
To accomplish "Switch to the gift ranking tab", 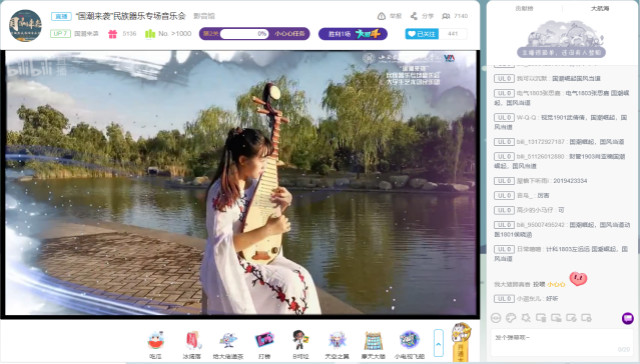I will [524, 8].
